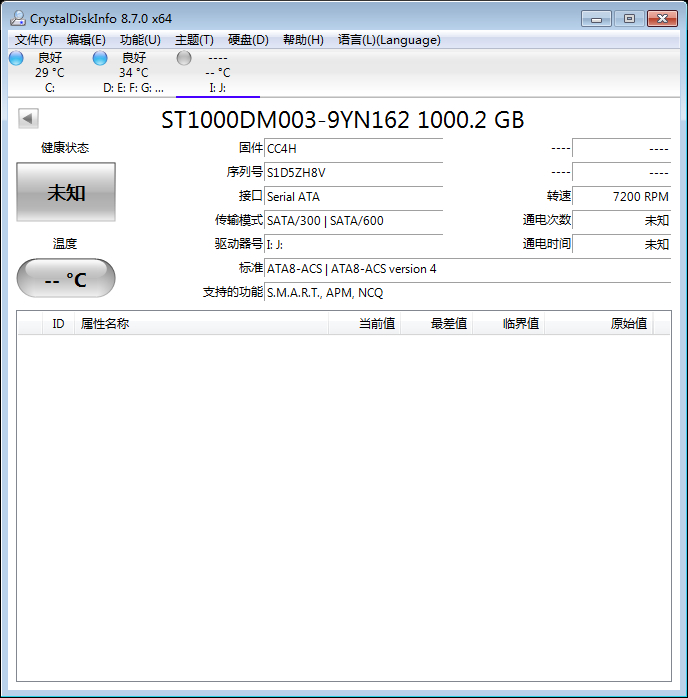This screenshot has width=688, height=698.
Task: Click the 健康状态 label
Action: tap(65, 148)
